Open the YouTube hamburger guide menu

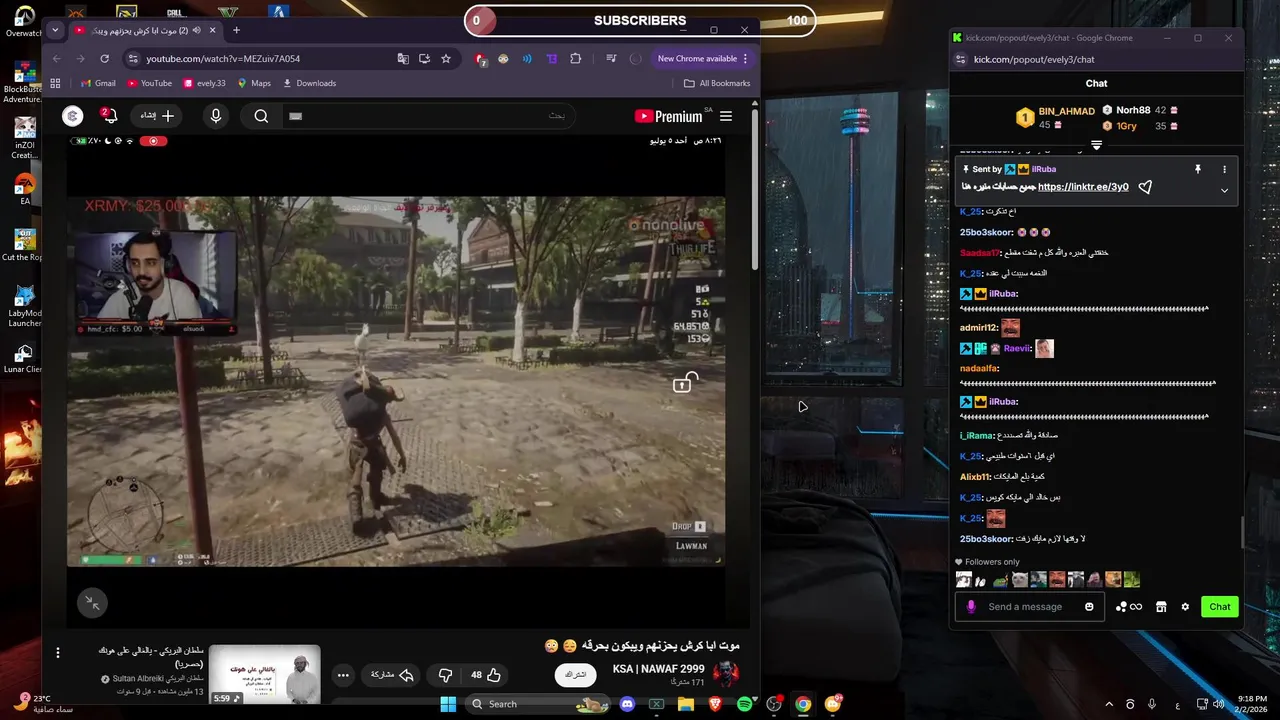pos(726,116)
